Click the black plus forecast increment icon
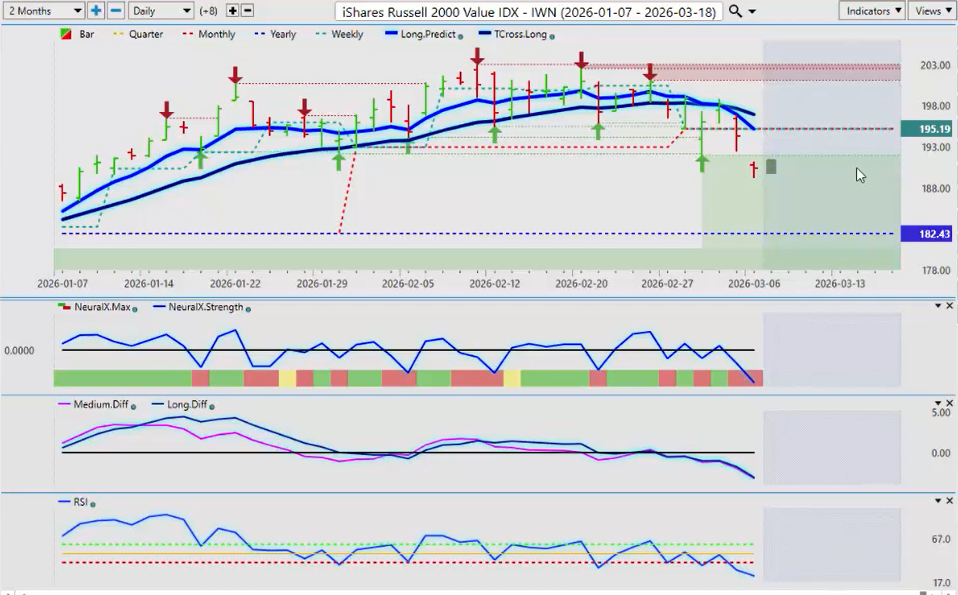Viewport: 958px width, 595px height. [x=232, y=10]
